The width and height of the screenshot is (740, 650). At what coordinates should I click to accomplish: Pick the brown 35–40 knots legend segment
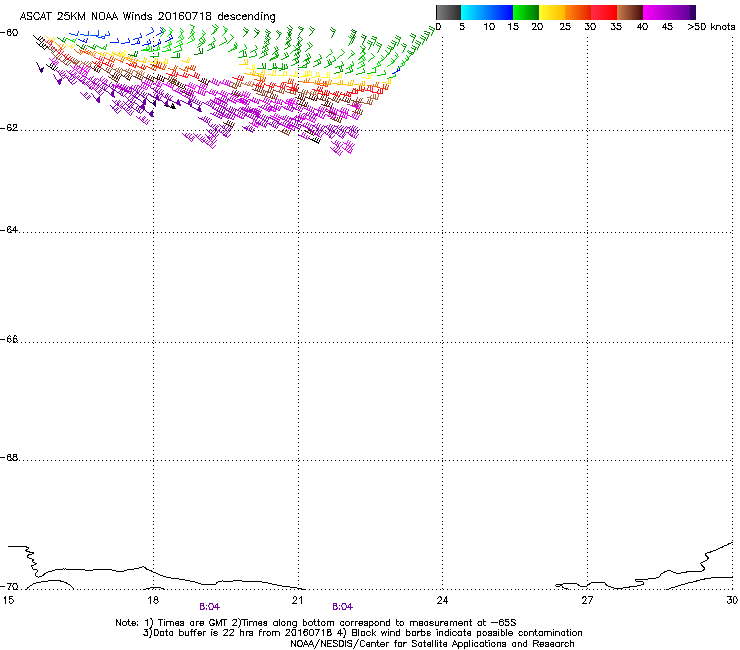(630, 12)
